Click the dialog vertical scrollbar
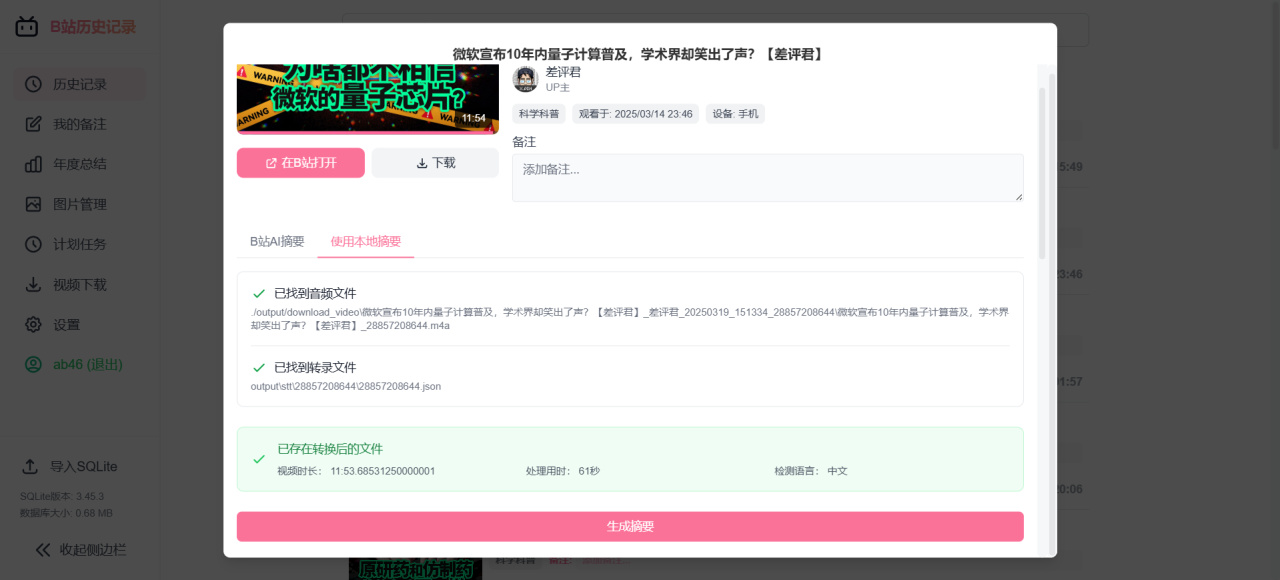Image resolution: width=1280 pixels, height=580 pixels. (1042, 174)
